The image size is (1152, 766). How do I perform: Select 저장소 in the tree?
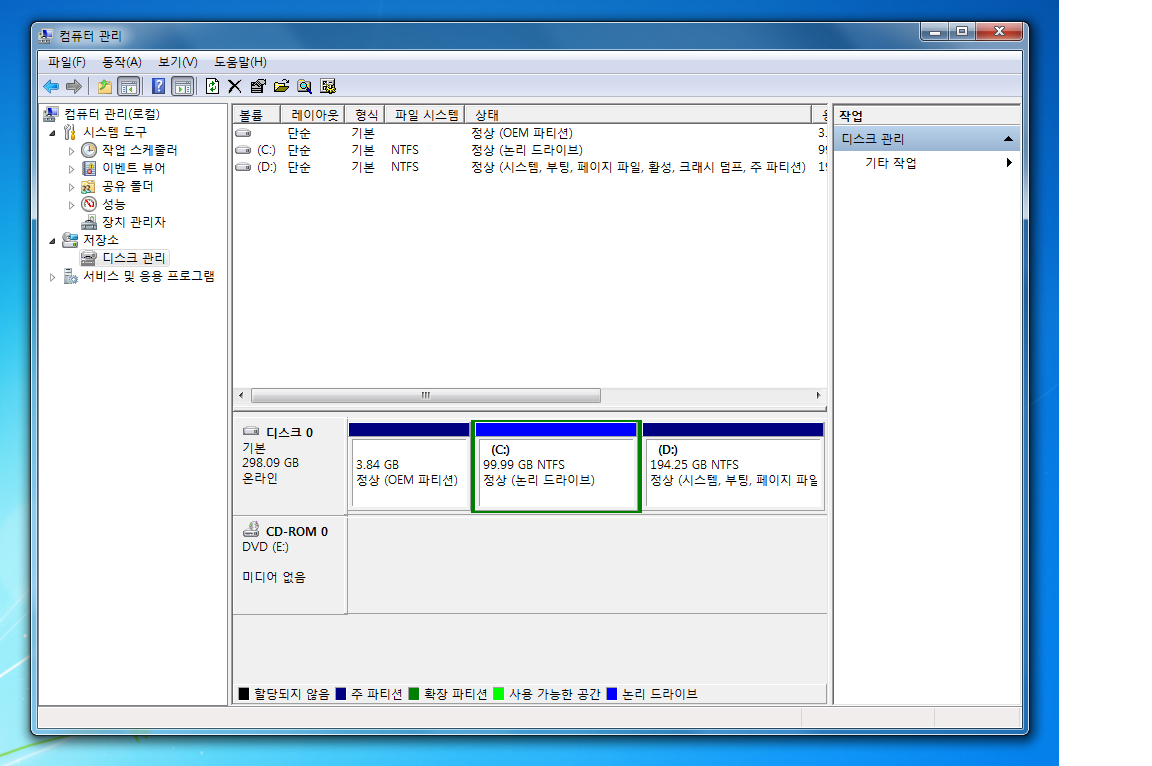[101, 240]
